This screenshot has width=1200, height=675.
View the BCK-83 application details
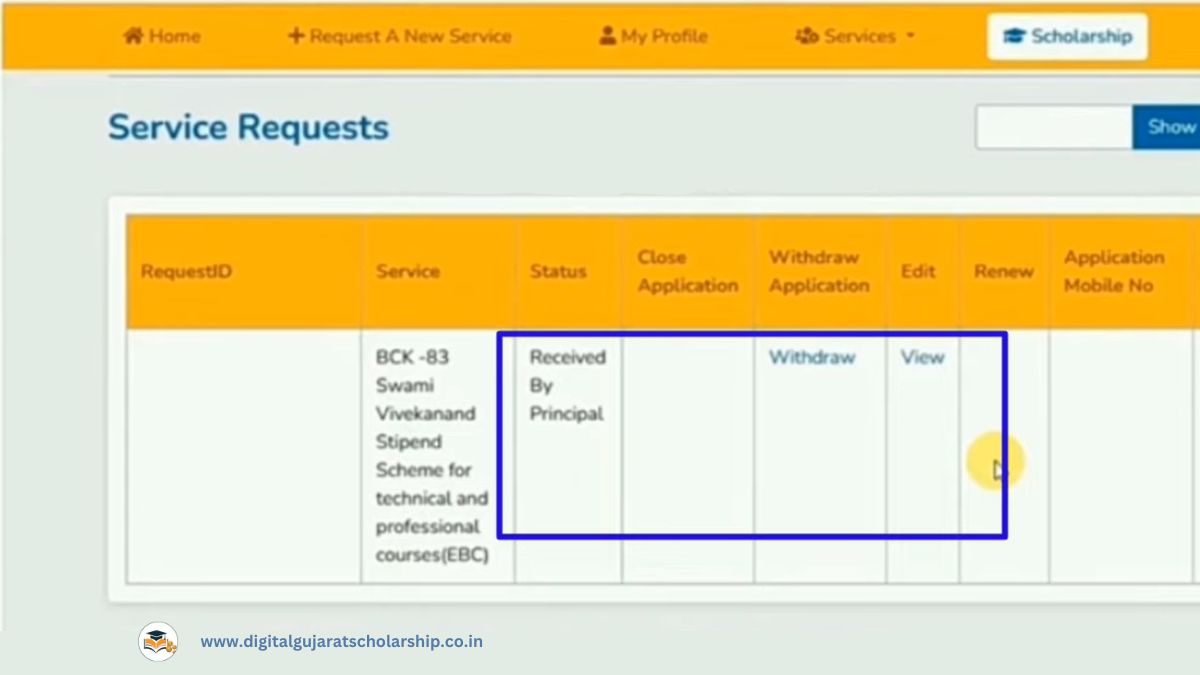pyautogui.click(x=921, y=356)
